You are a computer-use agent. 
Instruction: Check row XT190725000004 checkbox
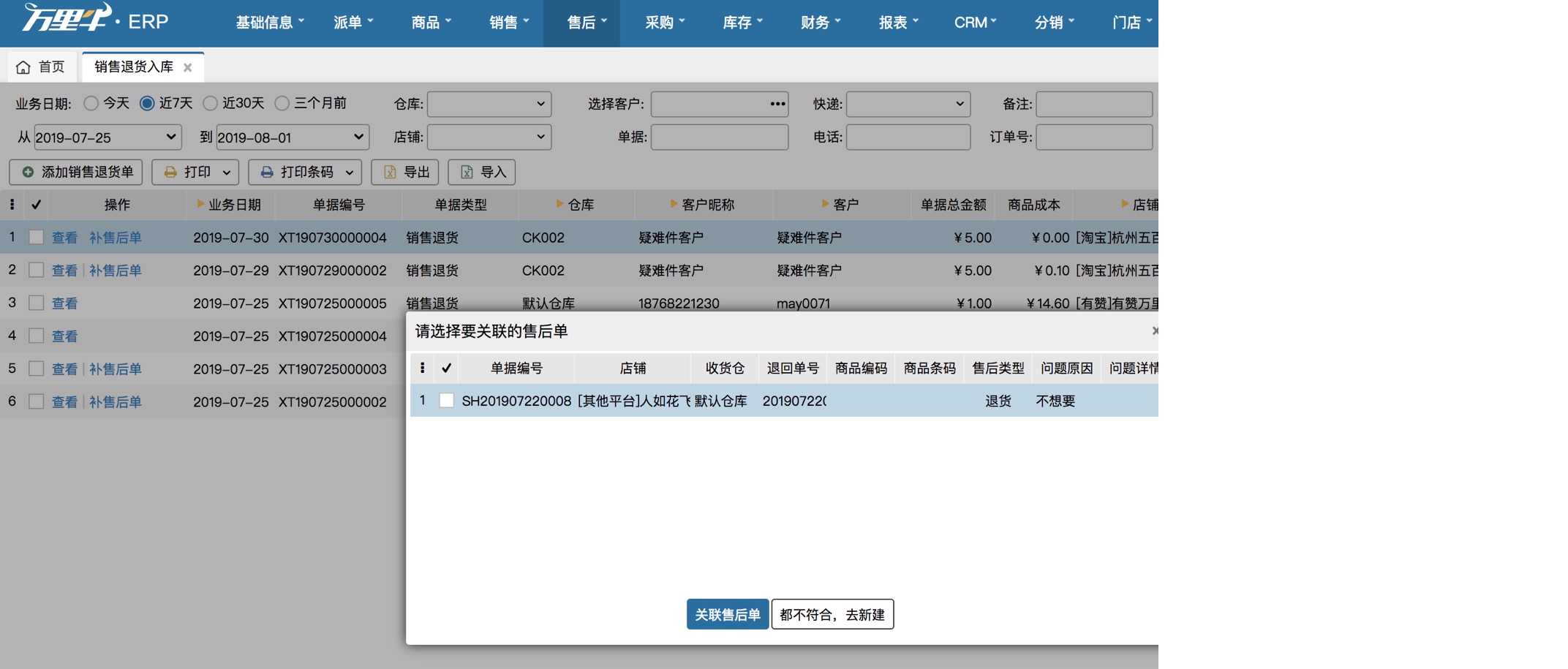point(36,336)
